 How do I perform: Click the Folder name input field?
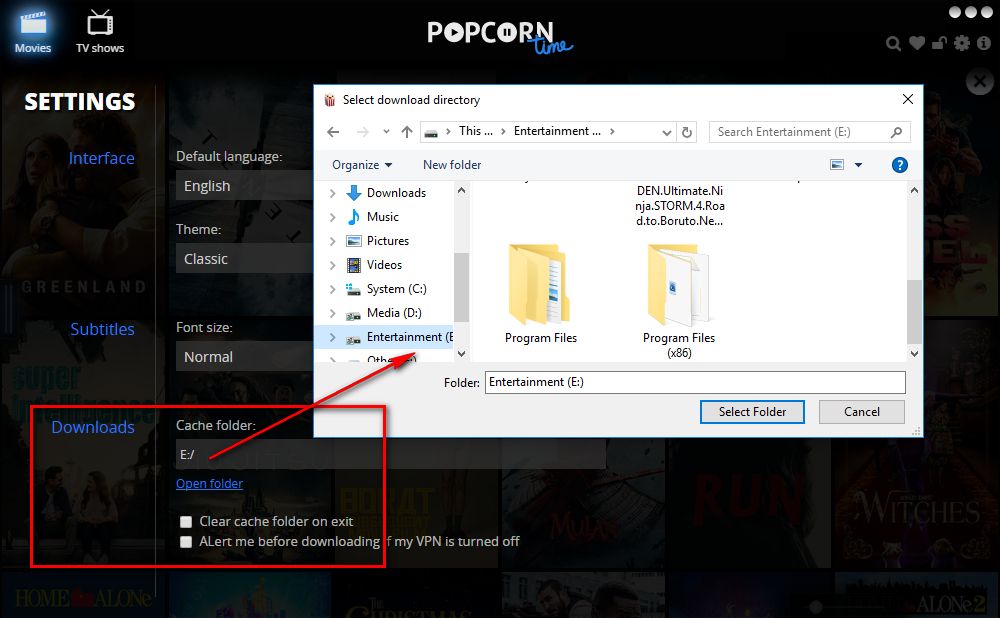(695, 382)
